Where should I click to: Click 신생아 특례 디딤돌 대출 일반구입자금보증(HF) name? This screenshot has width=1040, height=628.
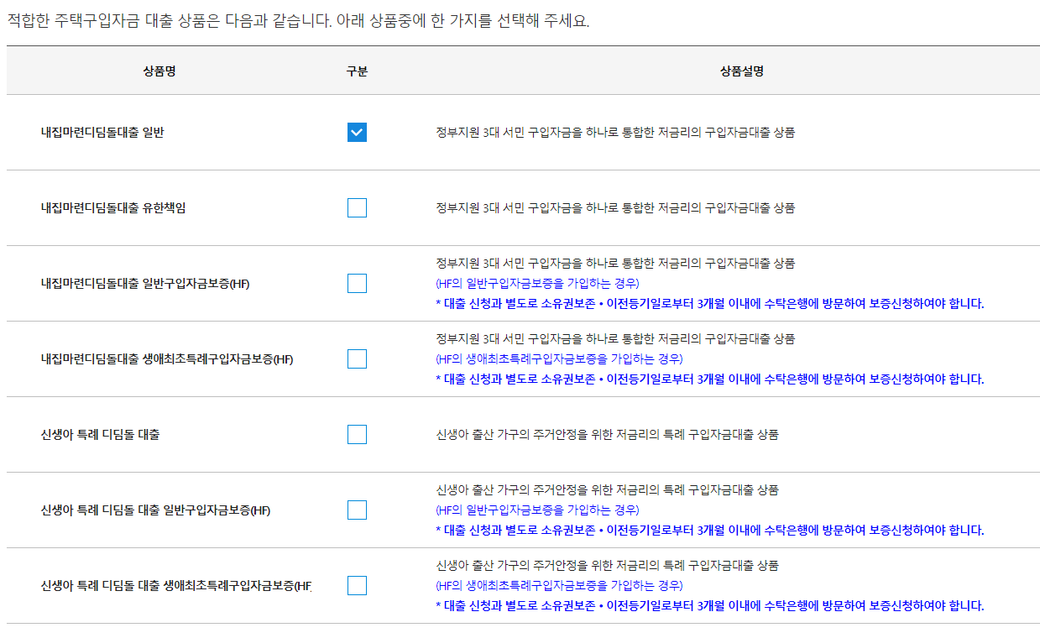pyautogui.click(x=156, y=510)
